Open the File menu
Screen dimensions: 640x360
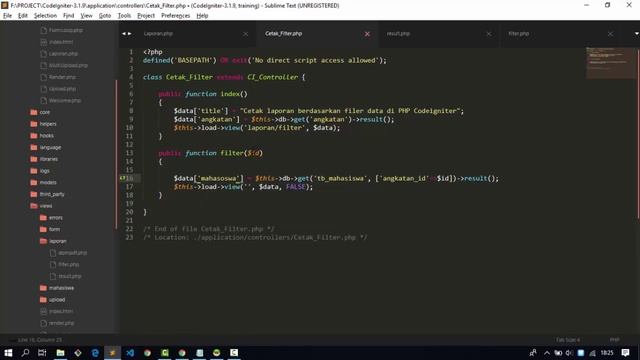(x=7, y=16)
